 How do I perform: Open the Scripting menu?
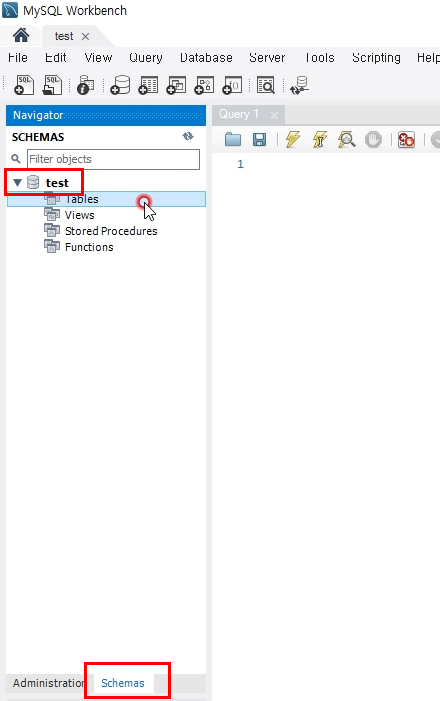click(x=376, y=58)
